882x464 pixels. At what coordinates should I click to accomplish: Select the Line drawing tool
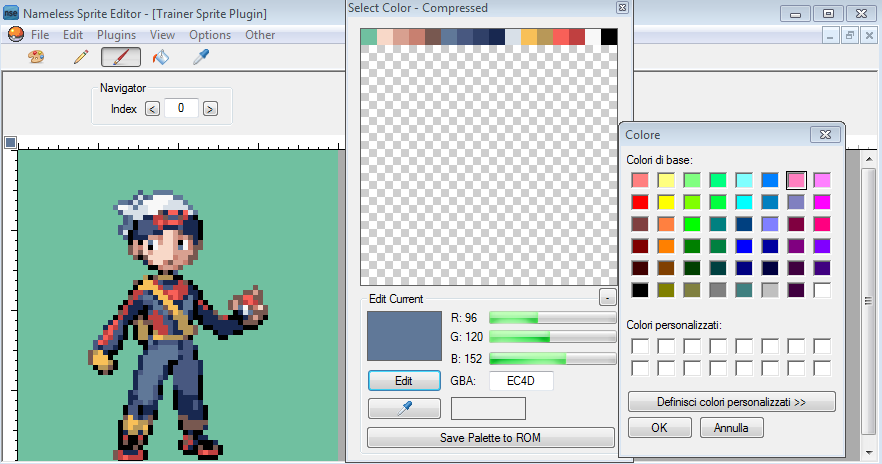(121, 57)
